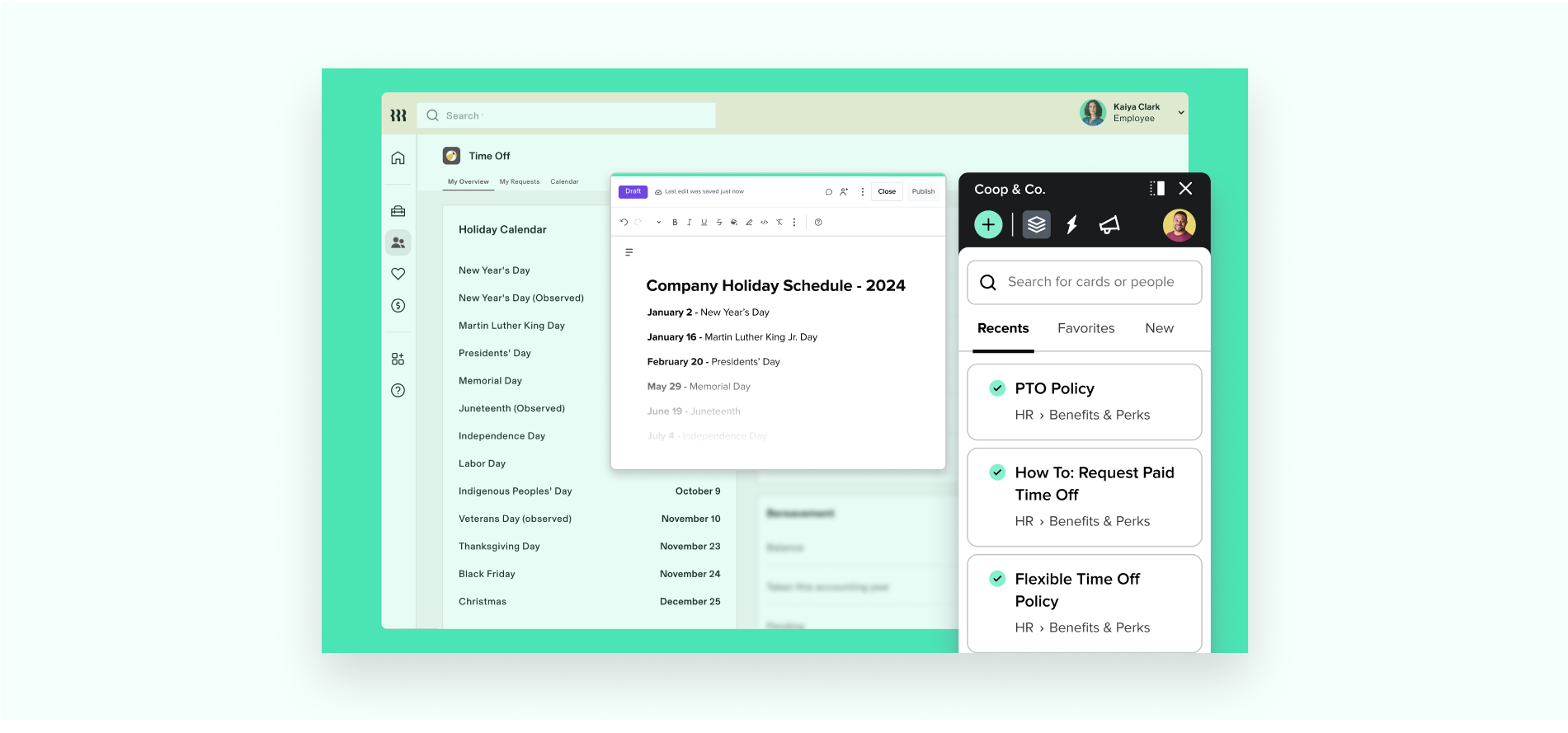Click the add collaborator person-plus icon

(x=844, y=191)
